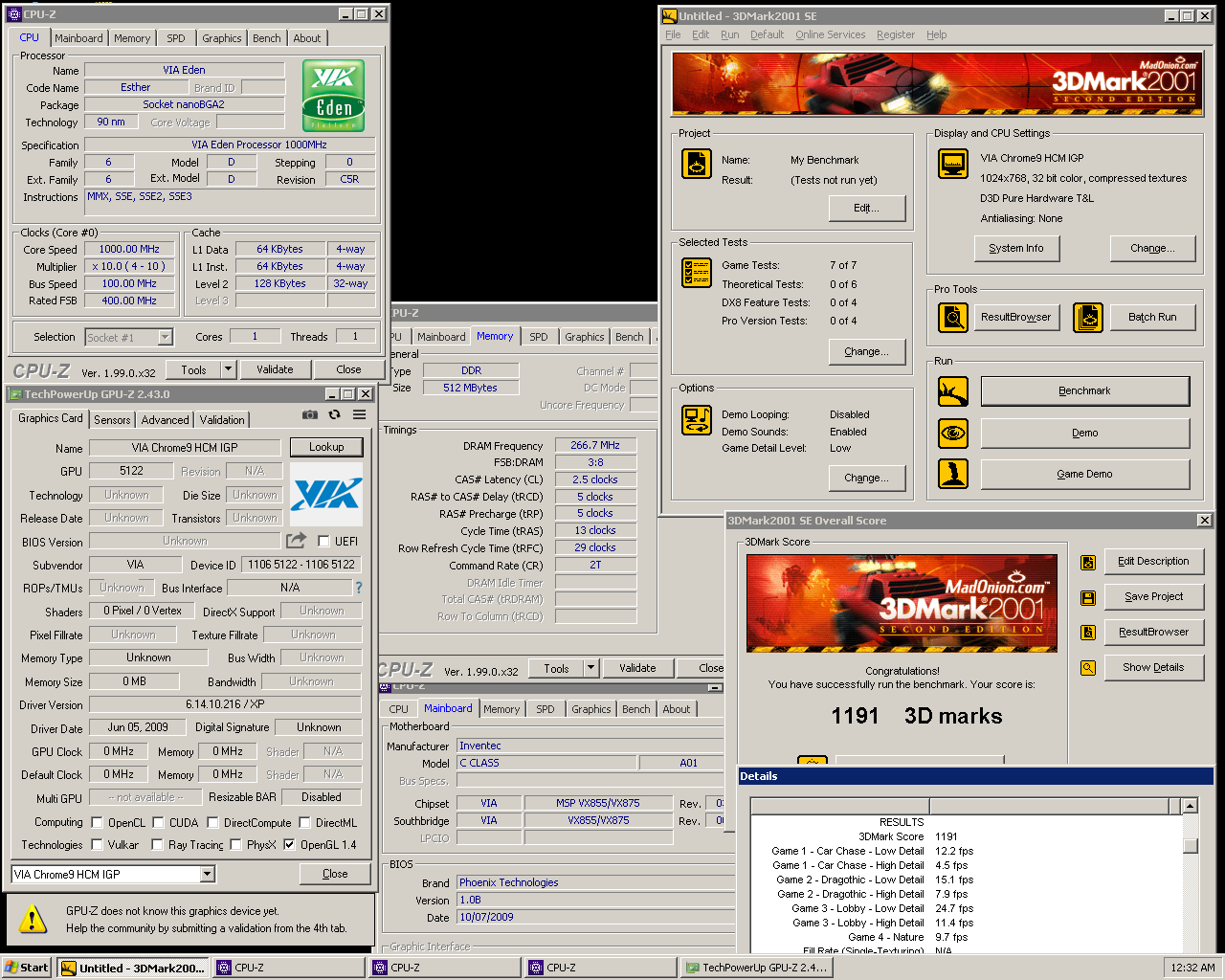Image resolution: width=1225 pixels, height=980 pixels.
Task: Toggle the Ray Tracing checkbox
Action: click(158, 844)
